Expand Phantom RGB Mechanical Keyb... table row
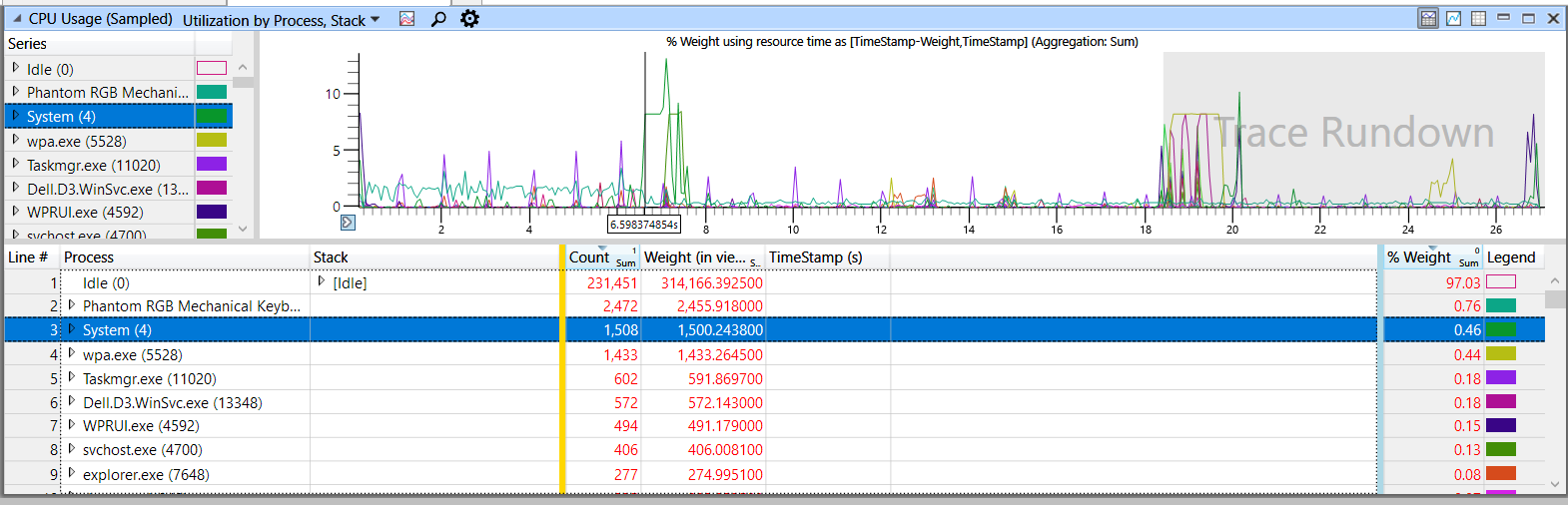Image resolution: width=1568 pixels, height=505 pixels. (x=72, y=305)
